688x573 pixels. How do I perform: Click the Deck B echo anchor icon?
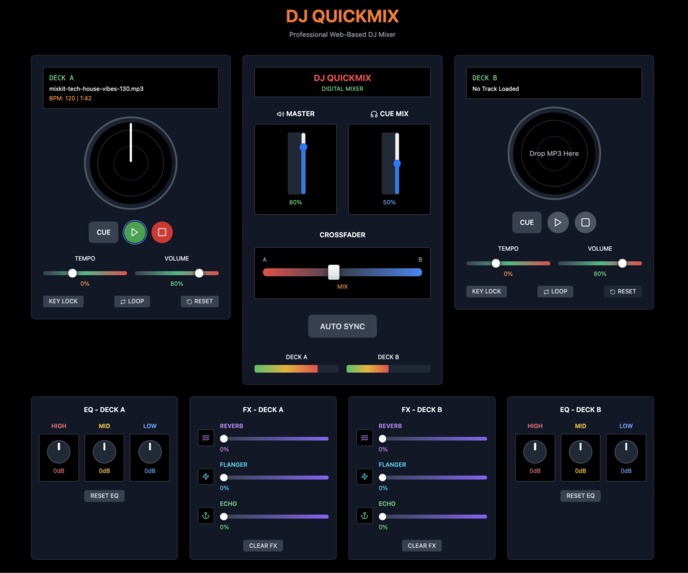(365, 516)
